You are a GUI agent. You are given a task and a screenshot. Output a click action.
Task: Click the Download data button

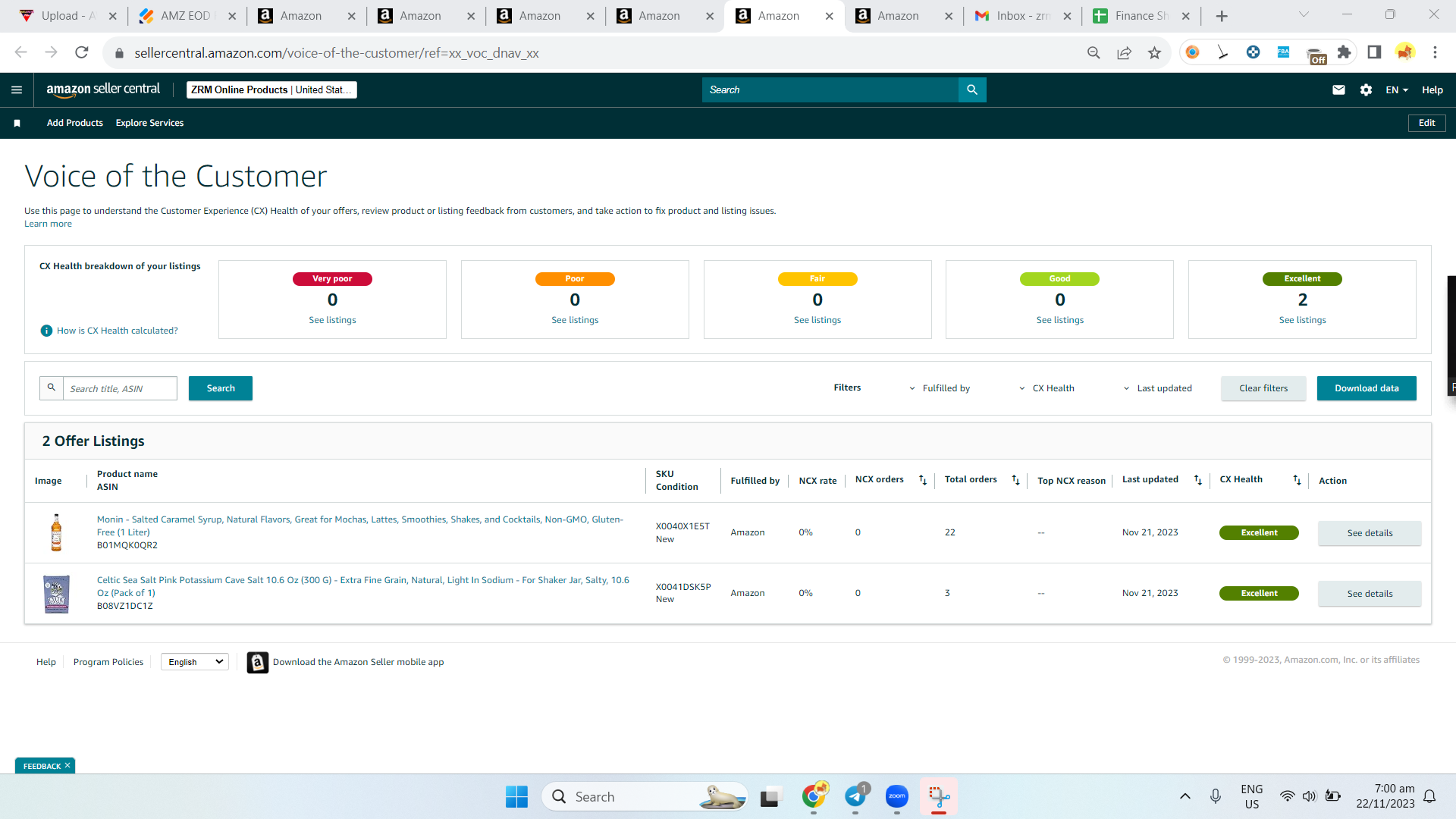[1367, 388]
